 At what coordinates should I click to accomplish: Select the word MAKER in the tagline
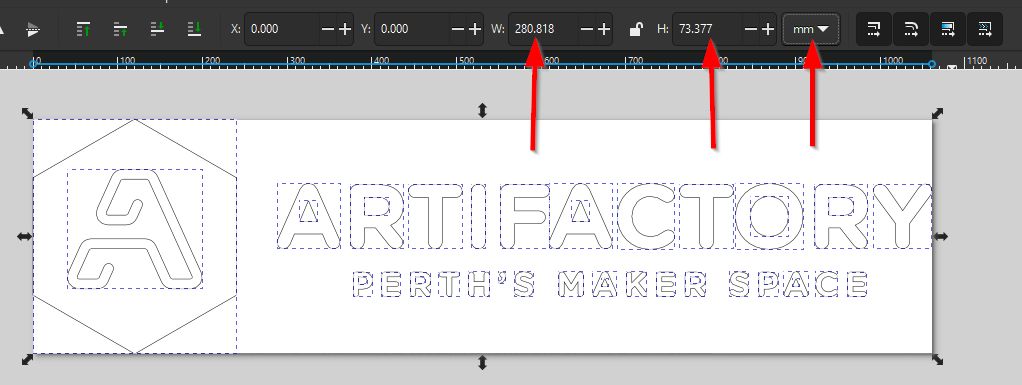(632, 285)
